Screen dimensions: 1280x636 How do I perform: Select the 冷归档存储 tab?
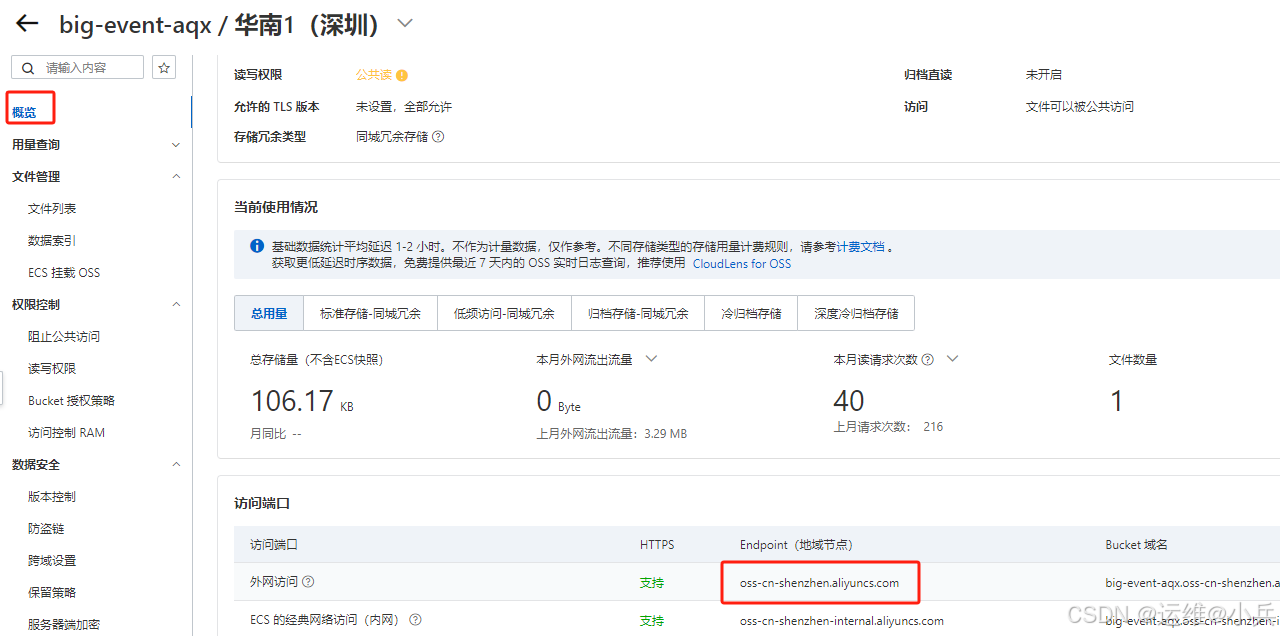pos(751,313)
